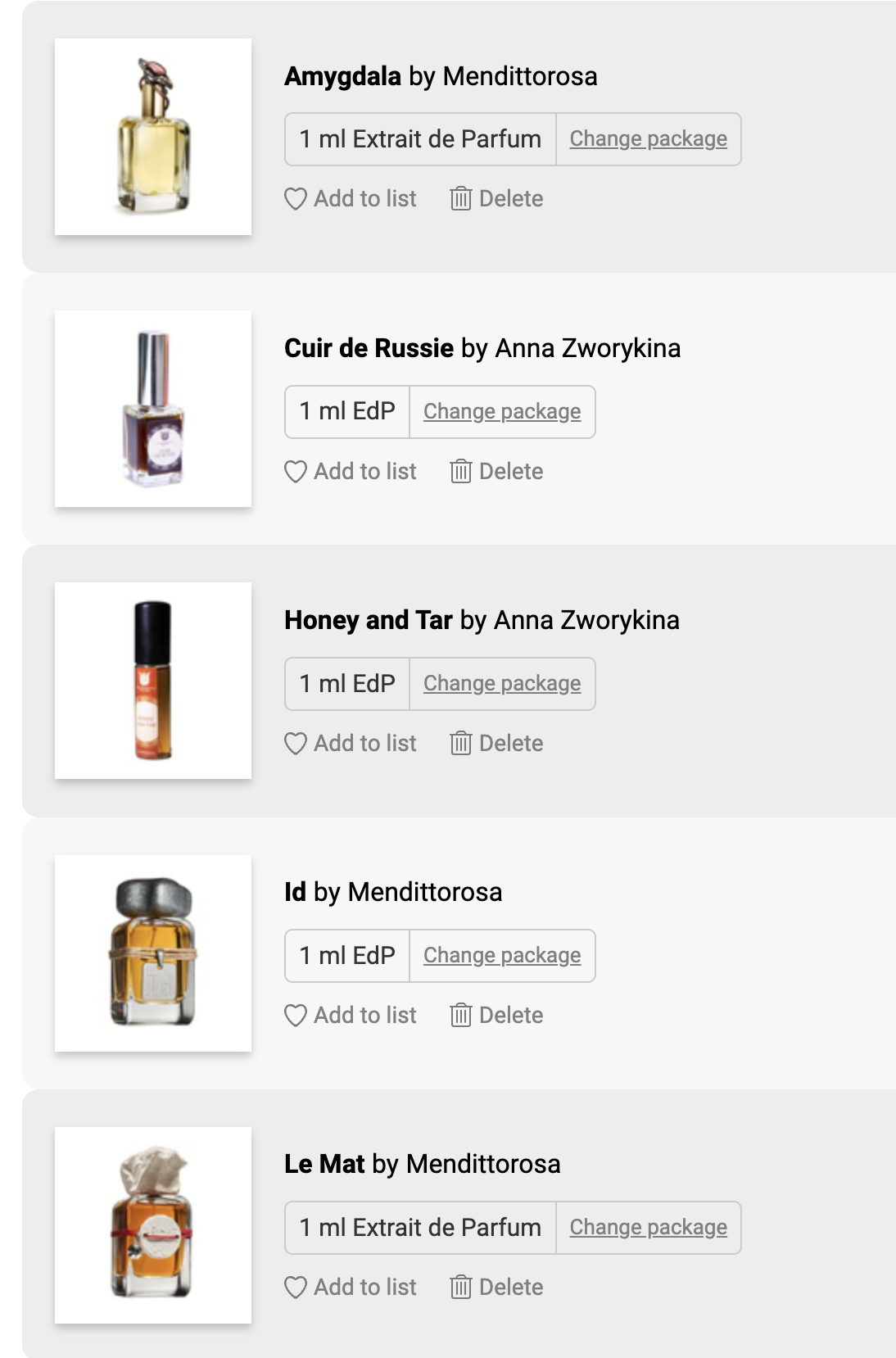This screenshot has height=1358, width=896.
Task: Change package for Le Mat
Action: point(648,1228)
